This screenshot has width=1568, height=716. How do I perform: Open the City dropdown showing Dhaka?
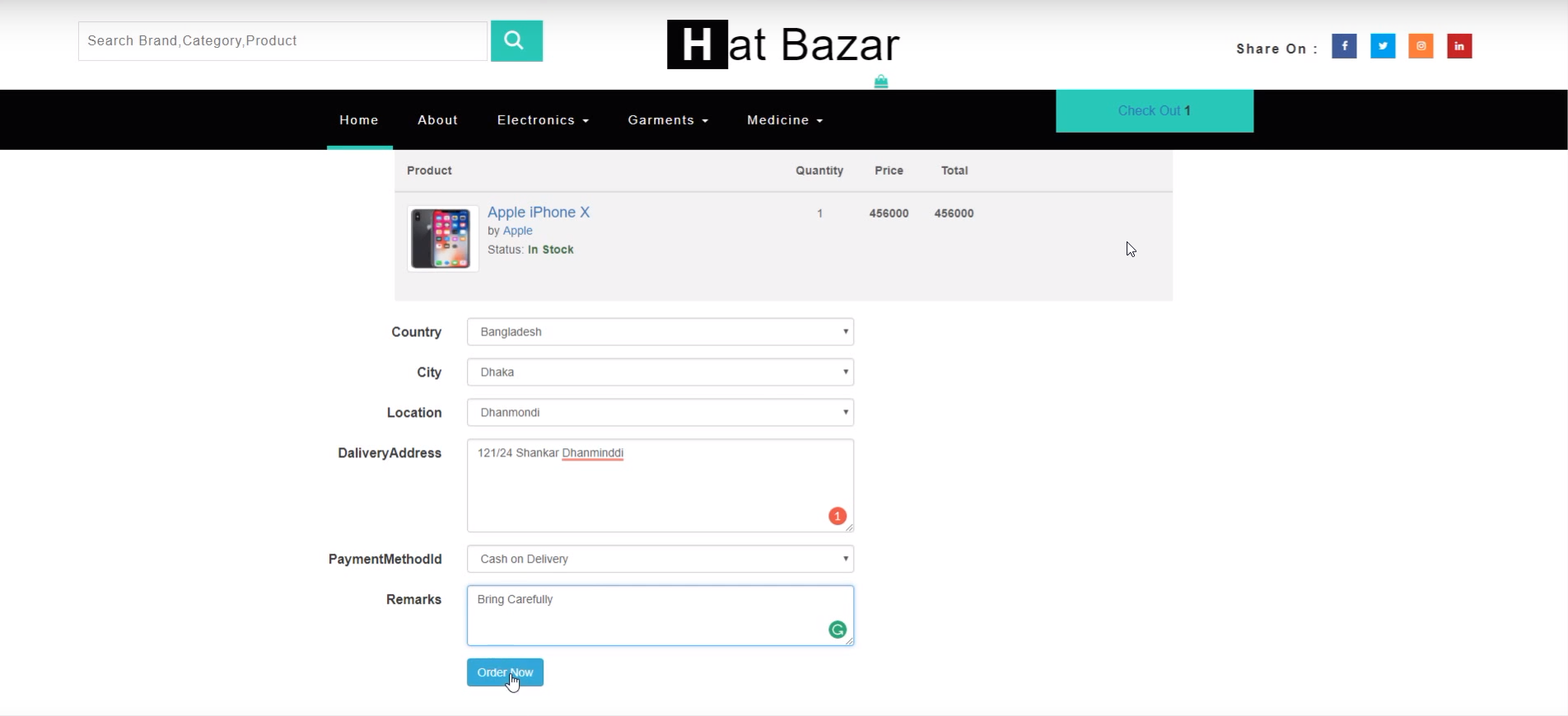(660, 372)
